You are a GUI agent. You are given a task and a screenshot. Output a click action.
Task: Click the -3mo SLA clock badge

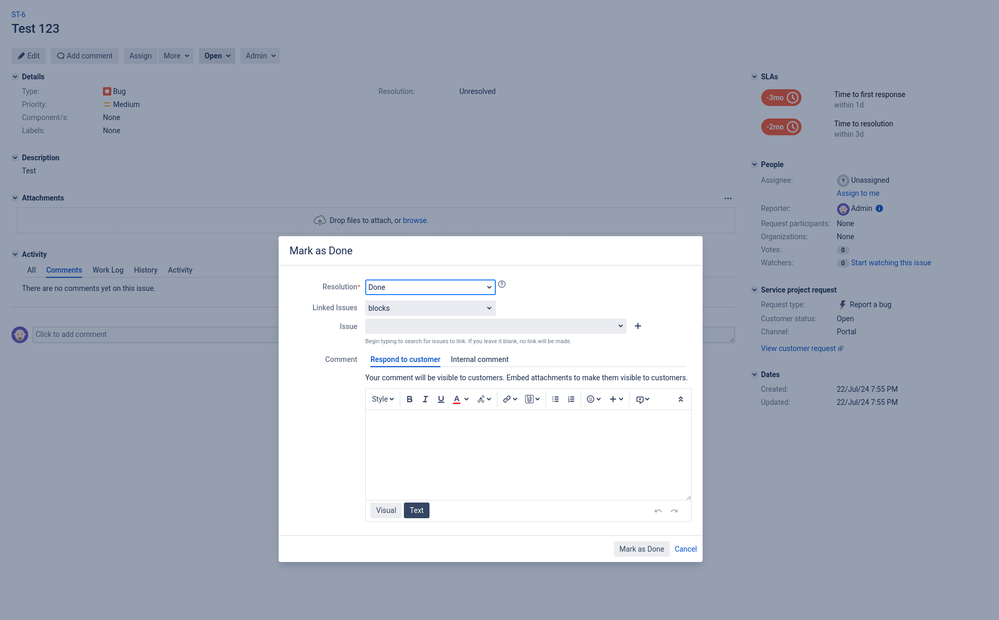[x=781, y=97]
